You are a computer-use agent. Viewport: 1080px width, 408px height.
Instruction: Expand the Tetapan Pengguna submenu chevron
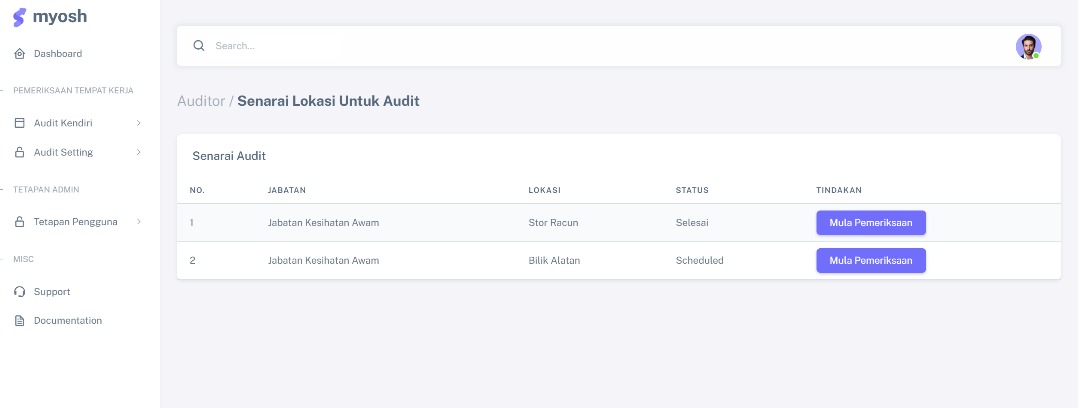[x=138, y=222]
